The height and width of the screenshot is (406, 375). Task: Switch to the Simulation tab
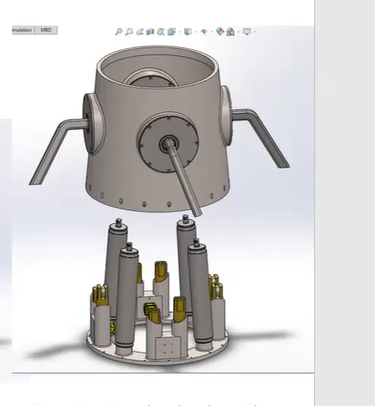click(x=23, y=30)
